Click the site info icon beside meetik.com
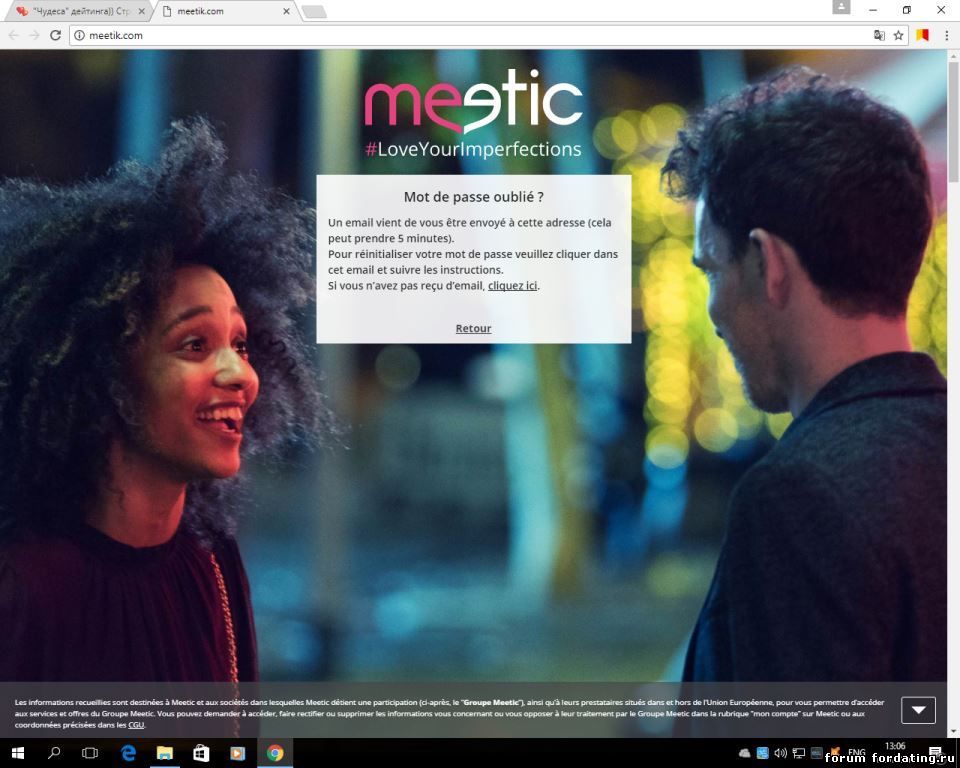 (x=80, y=35)
